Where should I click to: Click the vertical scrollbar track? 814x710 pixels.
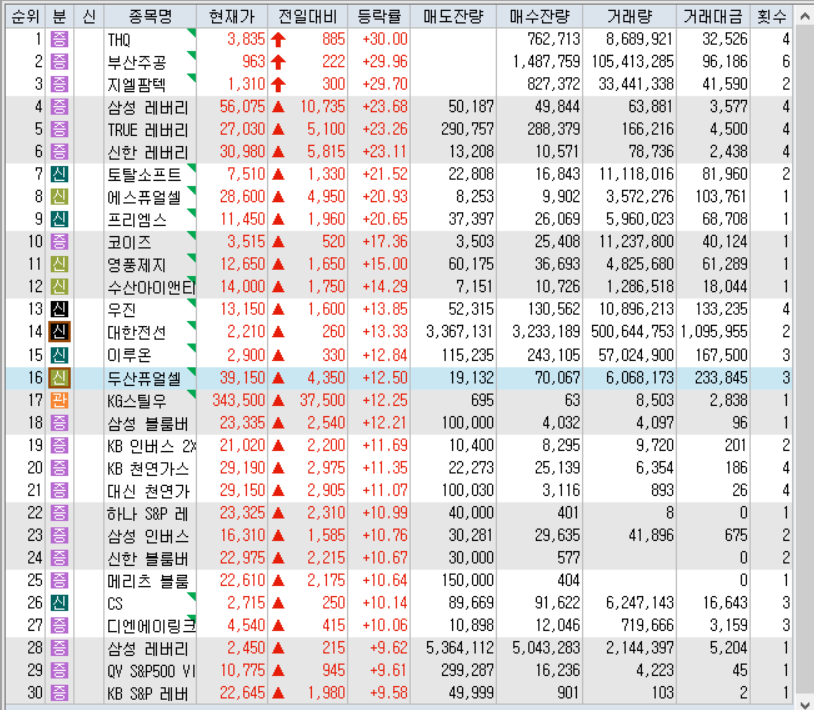tap(804, 363)
